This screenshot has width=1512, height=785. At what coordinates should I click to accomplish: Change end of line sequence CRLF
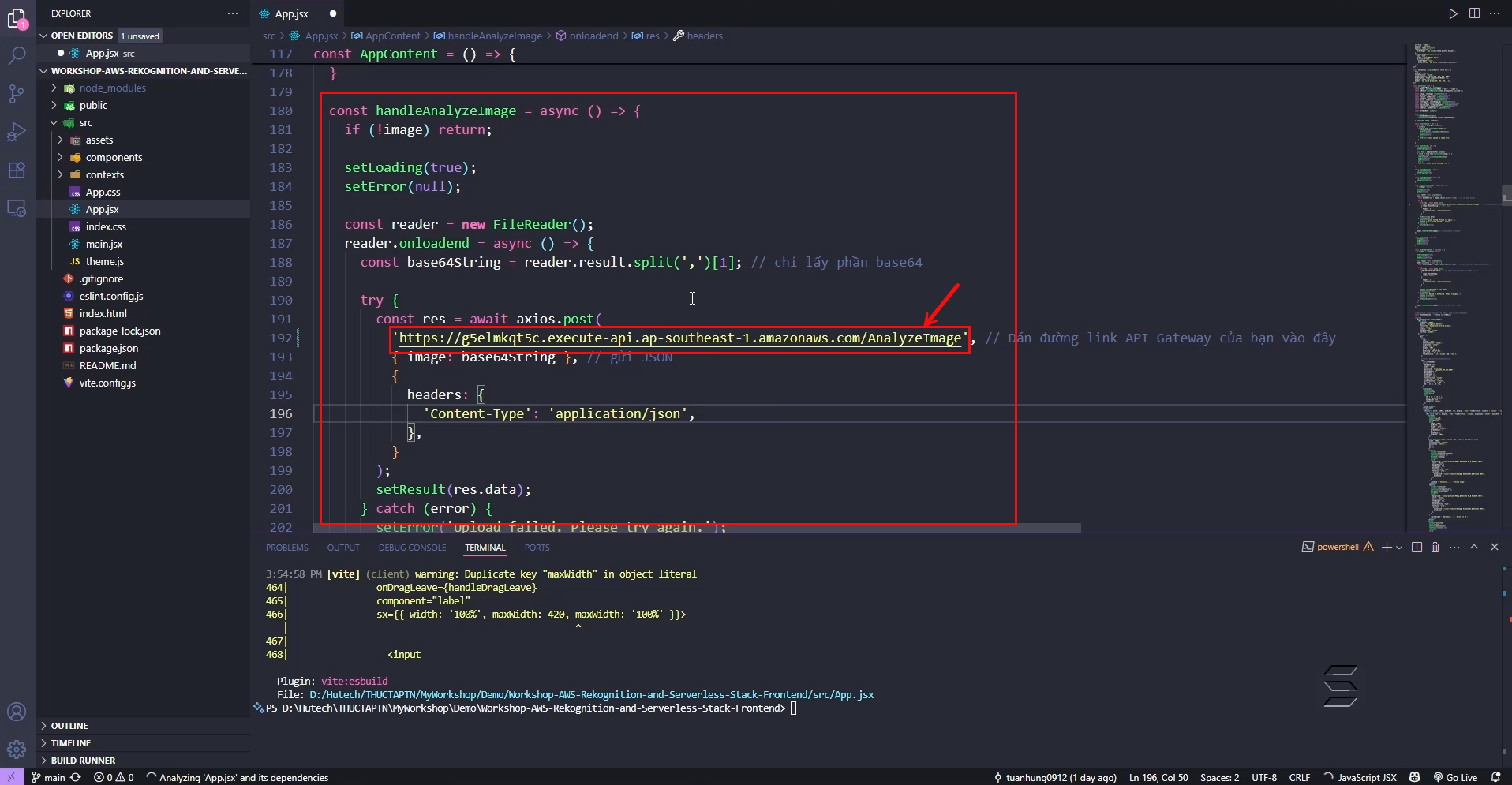pos(1300,777)
